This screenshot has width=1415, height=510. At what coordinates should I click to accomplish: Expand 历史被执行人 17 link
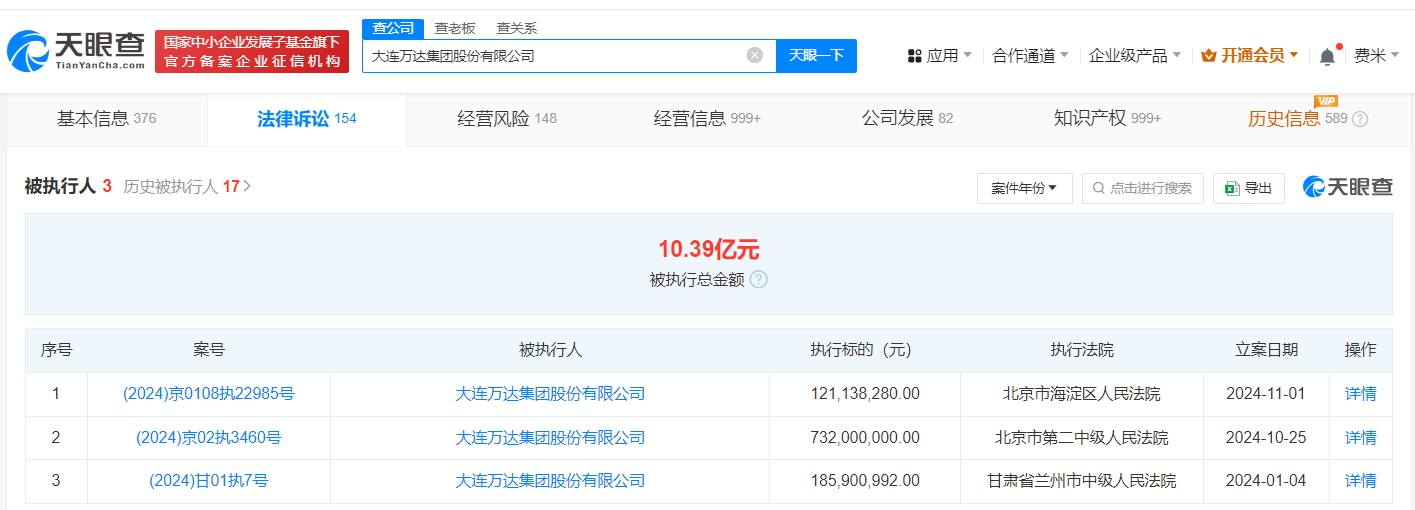pyautogui.click(x=187, y=186)
